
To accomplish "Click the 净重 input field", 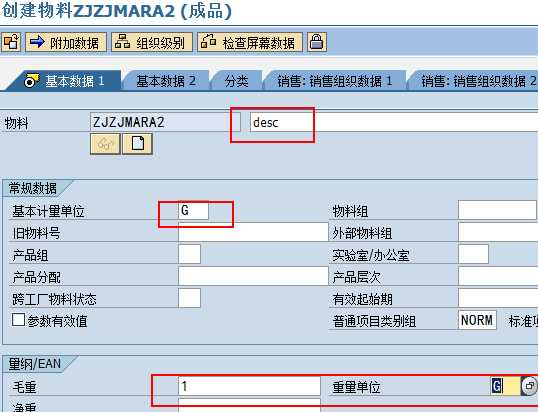I will 249,405.
